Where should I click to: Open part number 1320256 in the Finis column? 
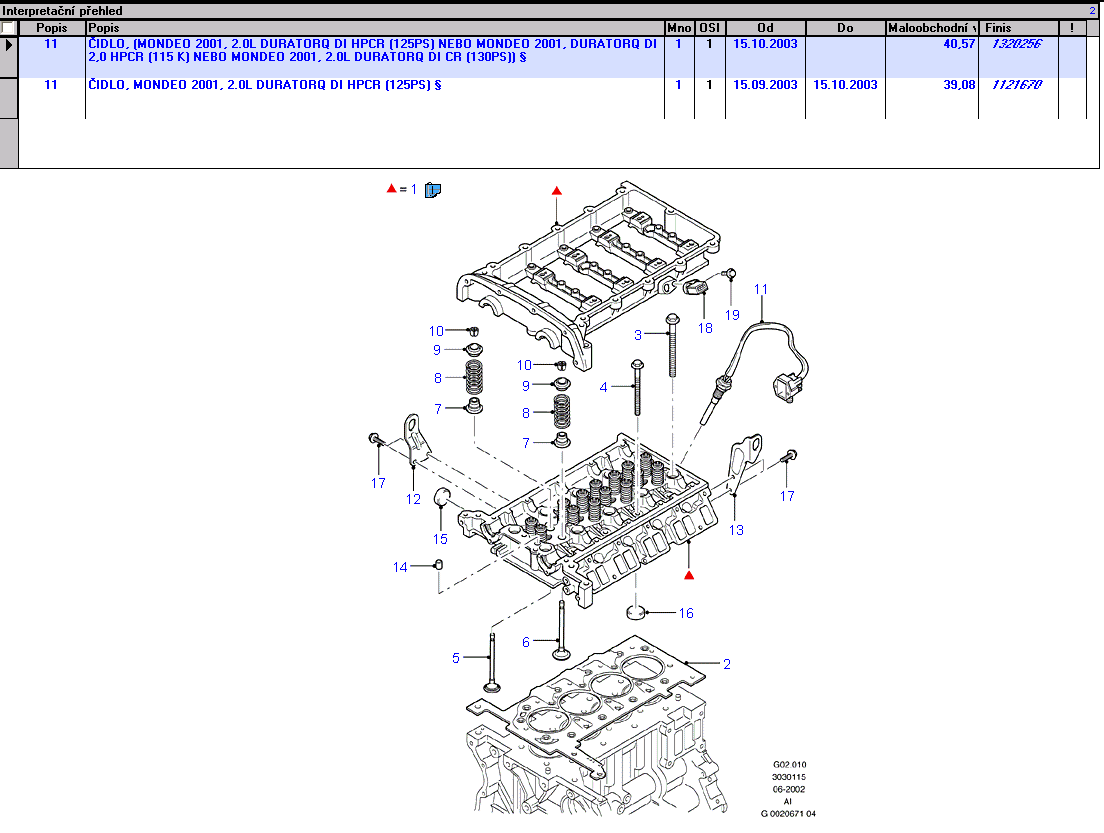[1016, 45]
